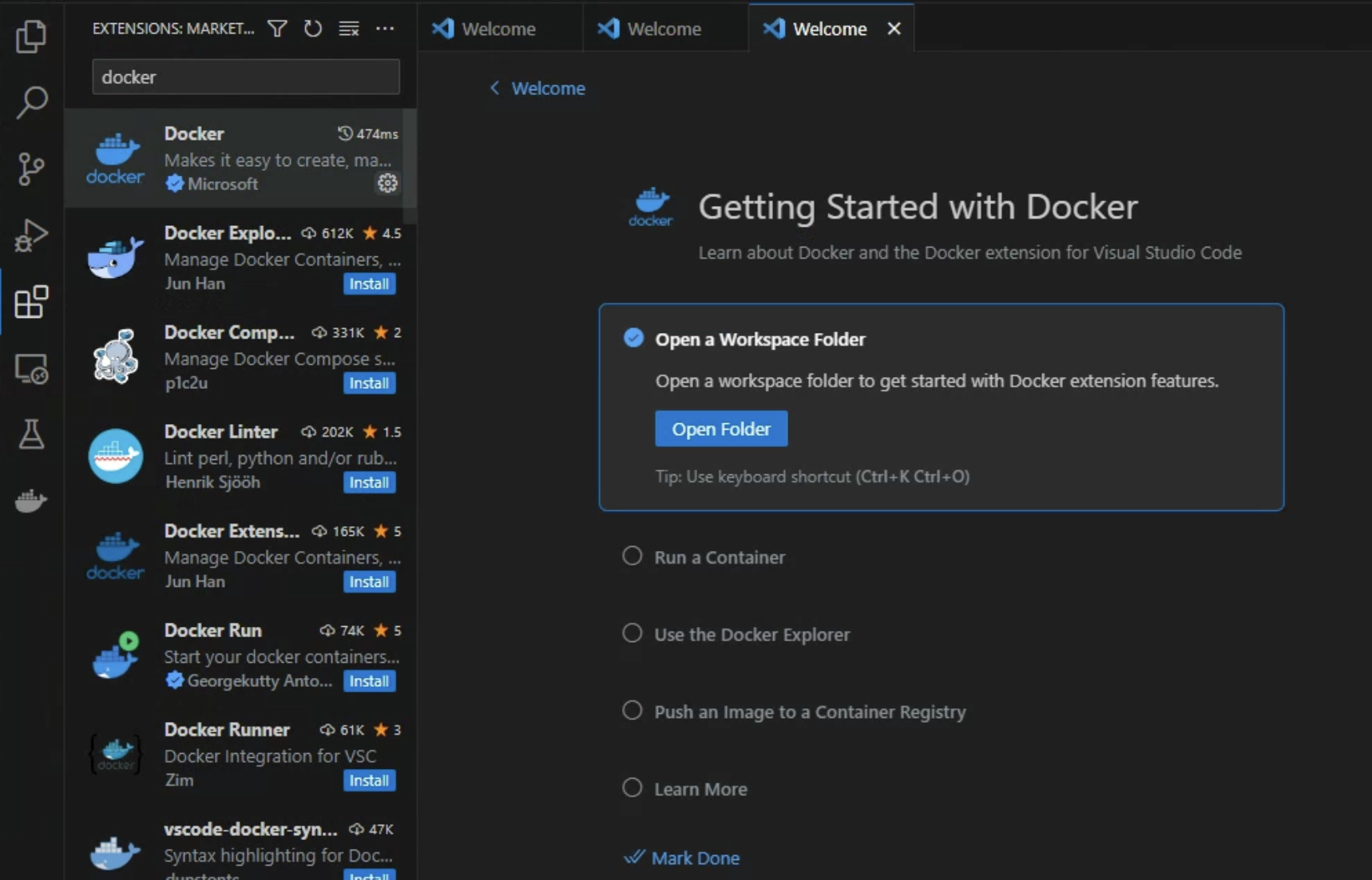The height and width of the screenshot is (880, 1372).
Task: Open the Docker extension by Microsoft entry
Action: tap(240, 158)
